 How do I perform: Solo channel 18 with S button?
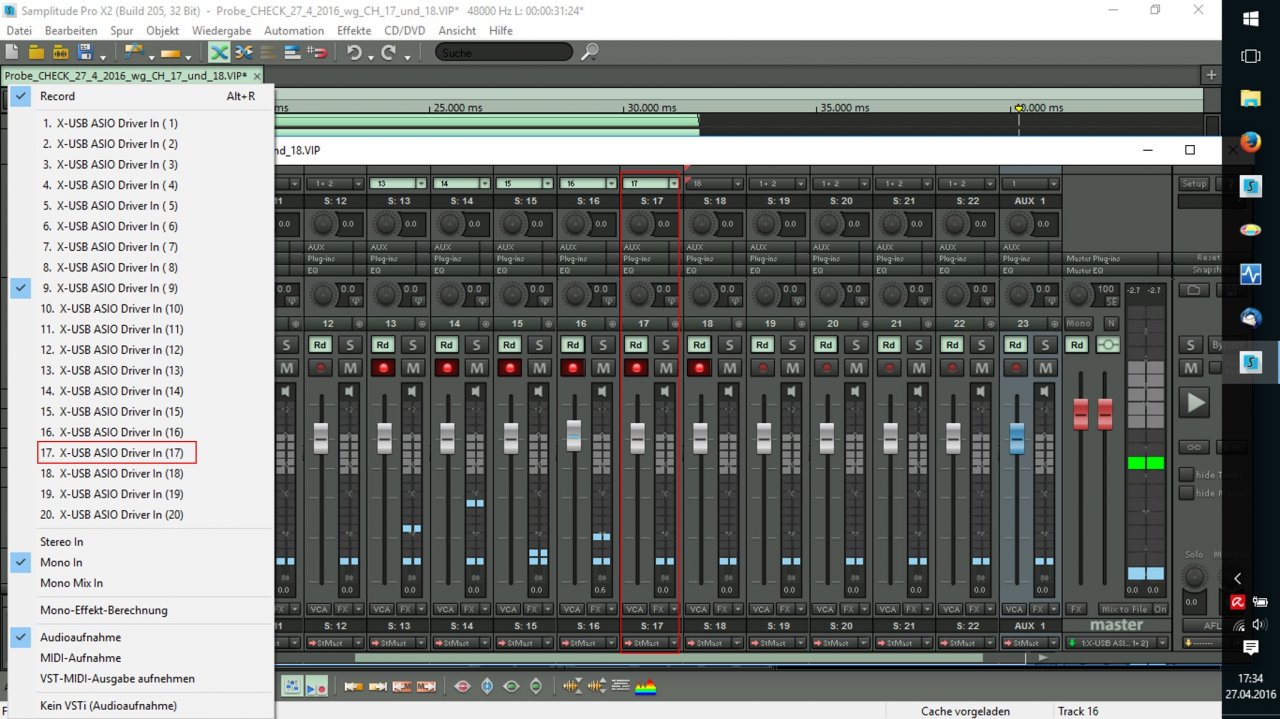(x=729, y=345)
